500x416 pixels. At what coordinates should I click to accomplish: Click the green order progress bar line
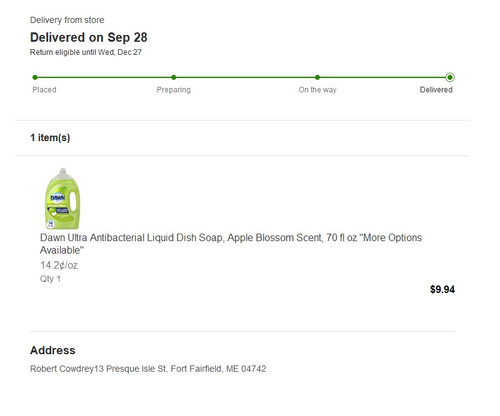click(242, 77)
